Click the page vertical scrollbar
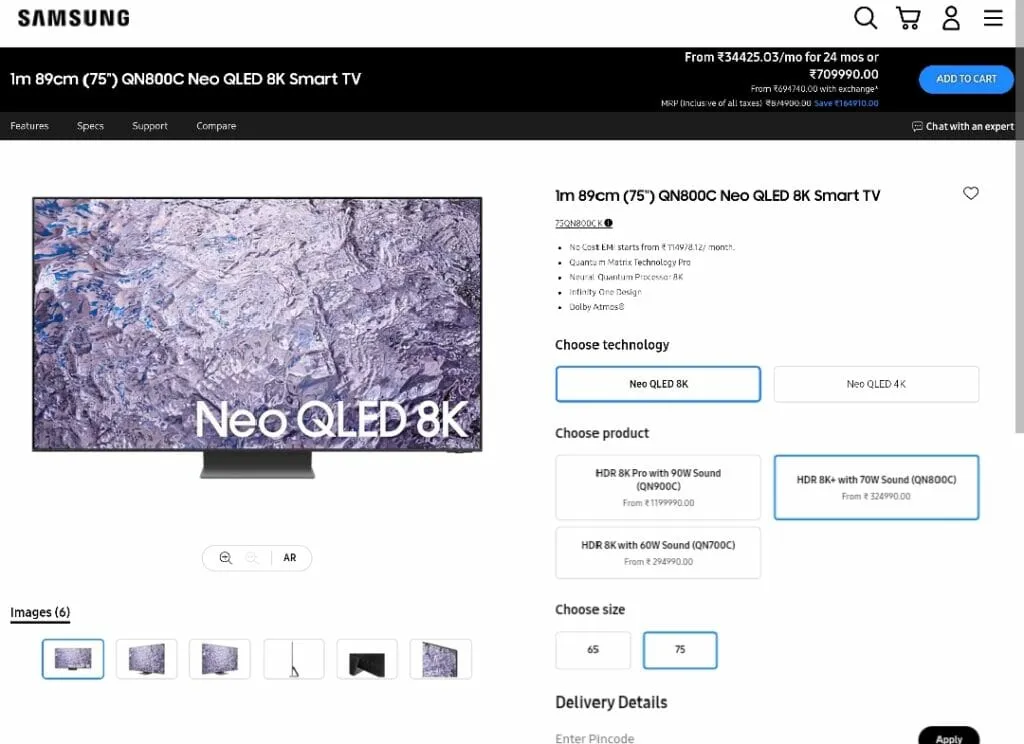This screenshot has width=1024, height=744. coord(1019,216)
